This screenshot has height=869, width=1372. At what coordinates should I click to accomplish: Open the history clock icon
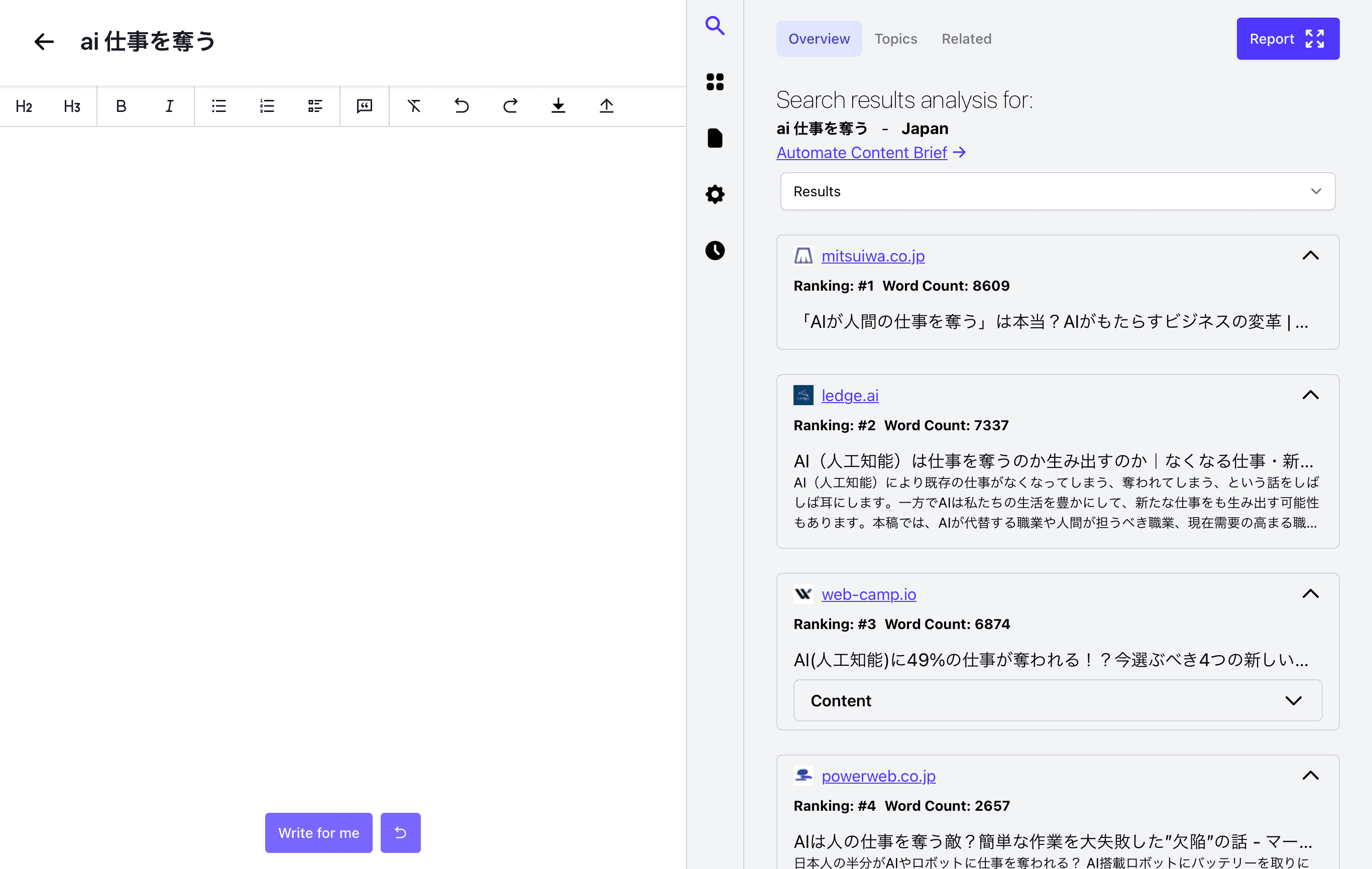715,251
